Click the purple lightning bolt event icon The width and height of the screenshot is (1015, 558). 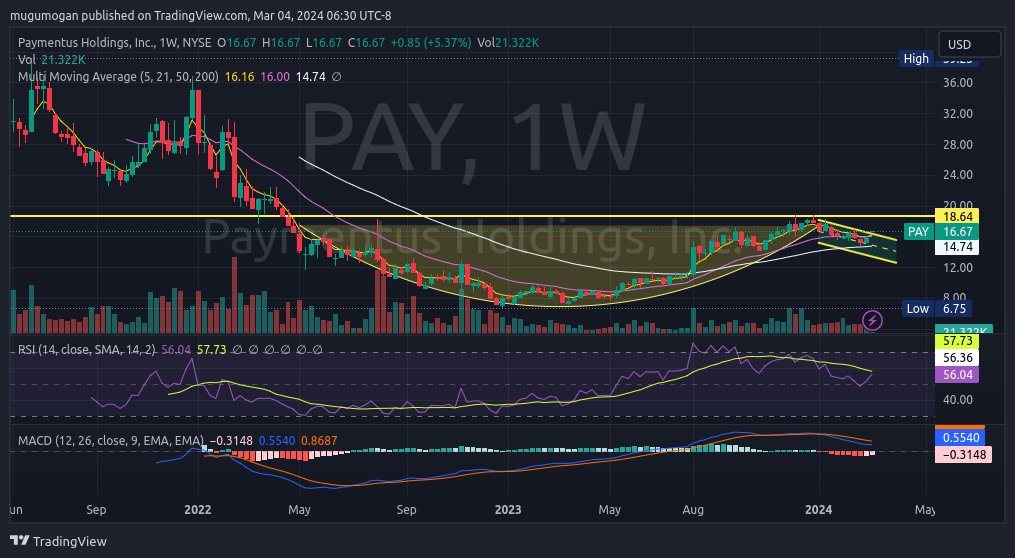pyautogui.click(x=873, y=320)
